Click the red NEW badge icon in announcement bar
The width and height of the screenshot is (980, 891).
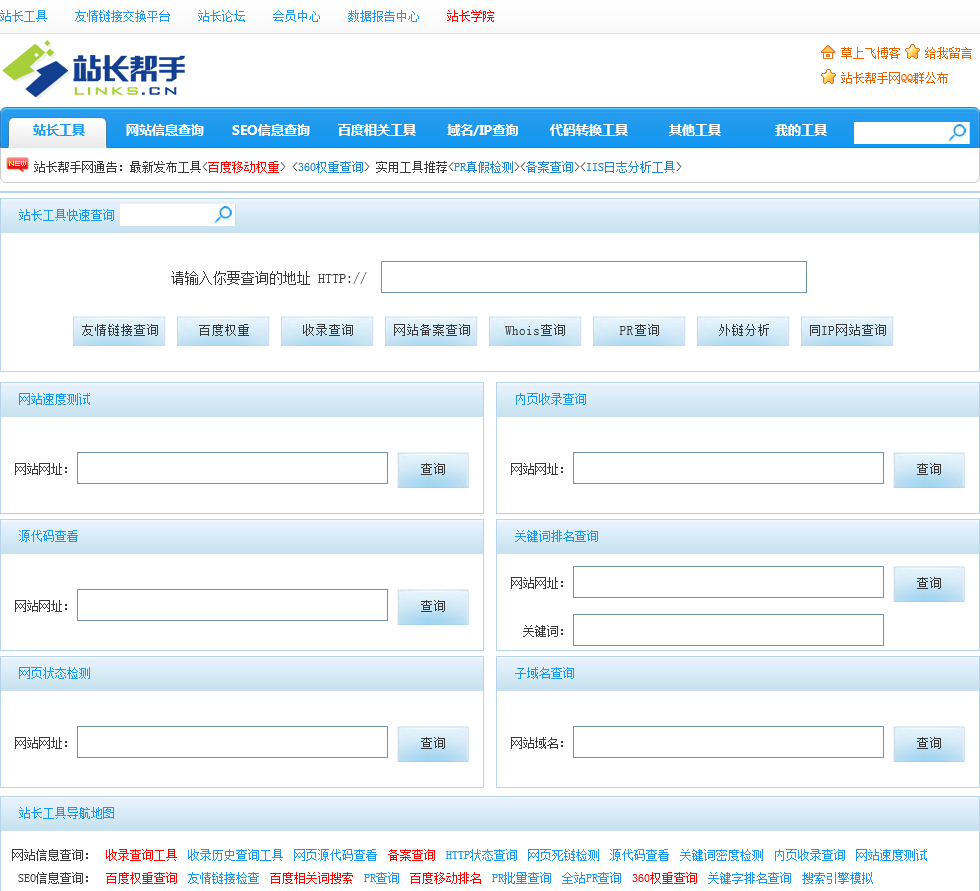(17, 164)
